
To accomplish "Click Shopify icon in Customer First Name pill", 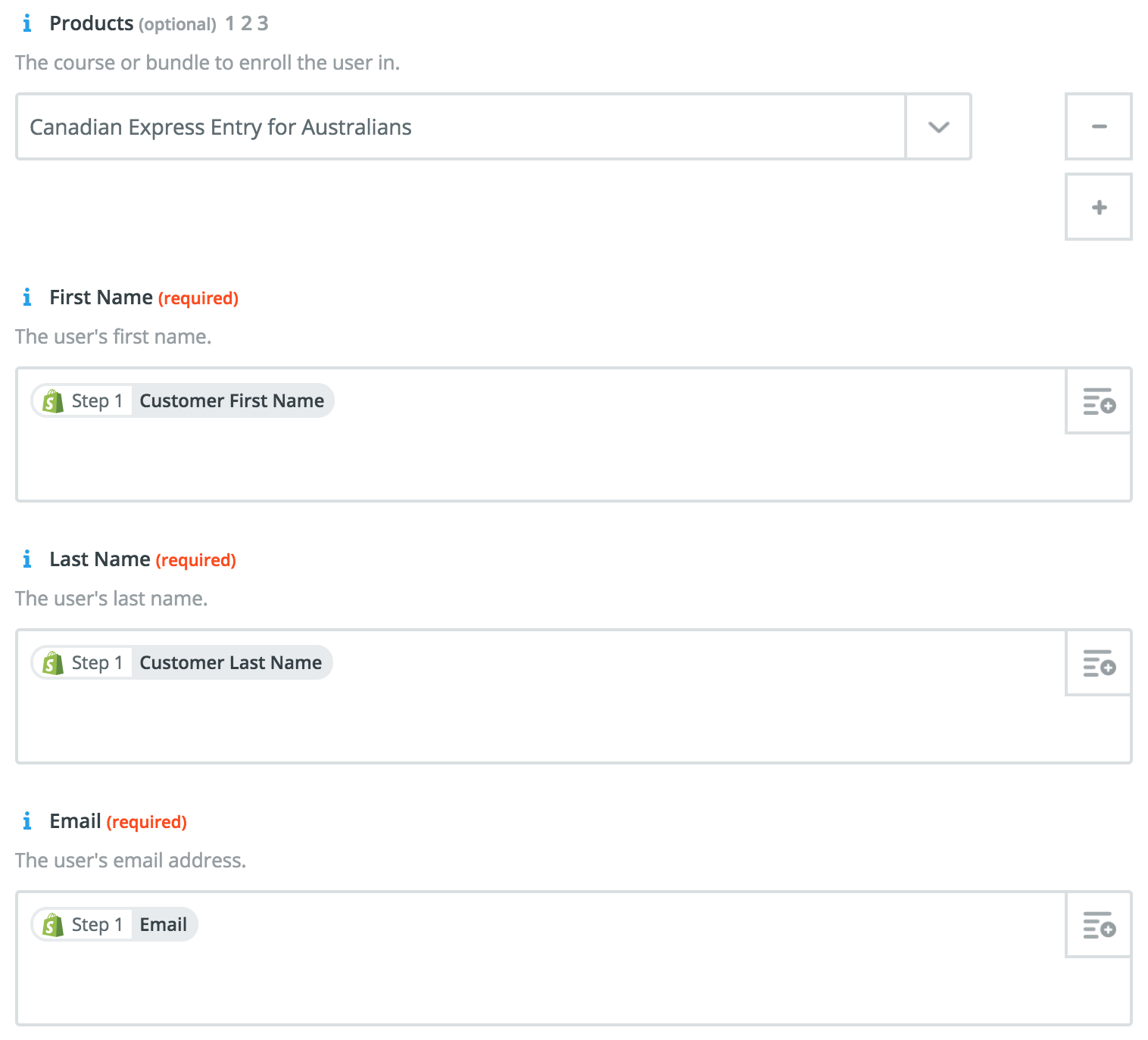I will (52, 400).
